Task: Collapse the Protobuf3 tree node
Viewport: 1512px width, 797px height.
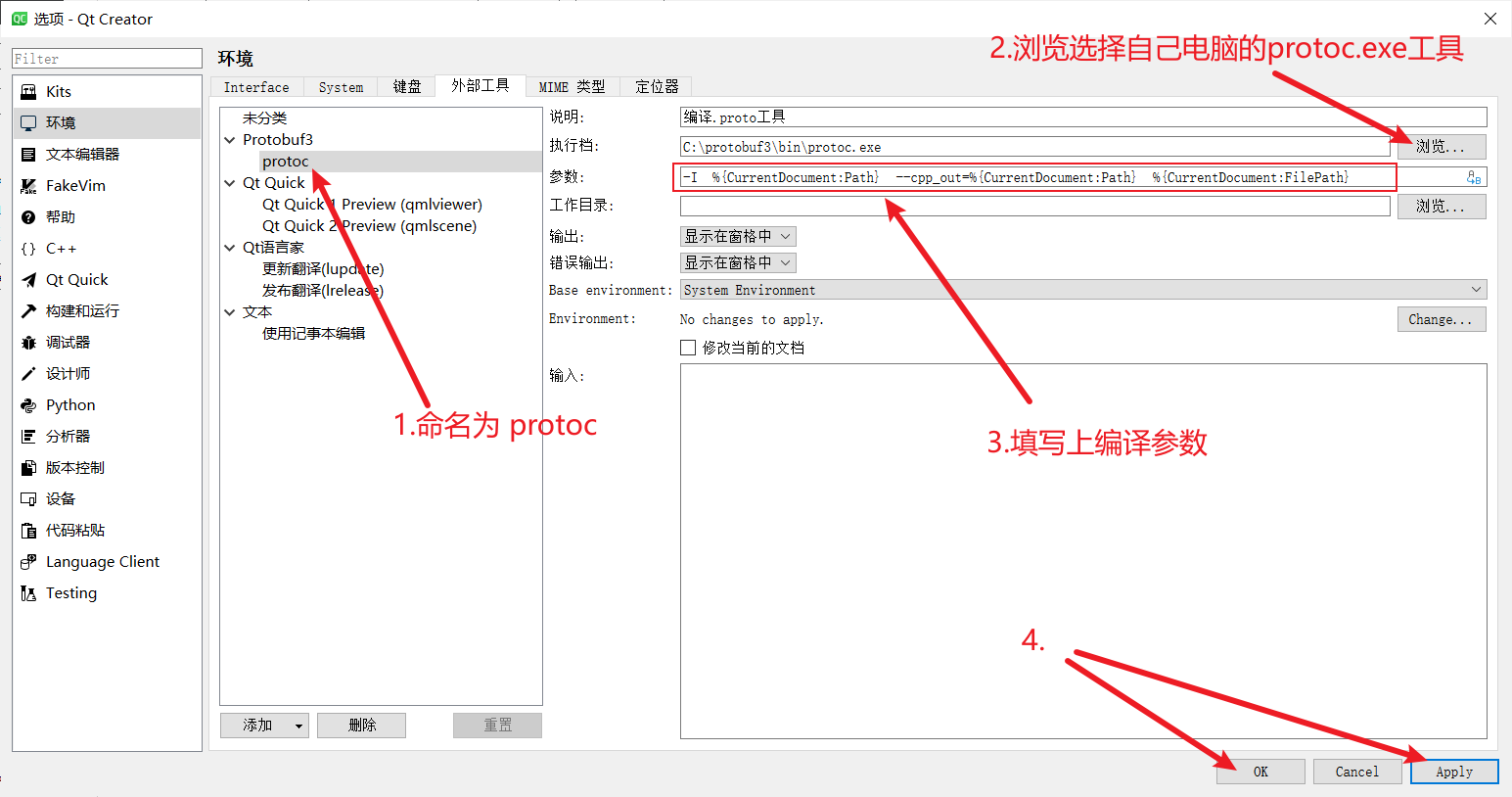Action: 230,140
